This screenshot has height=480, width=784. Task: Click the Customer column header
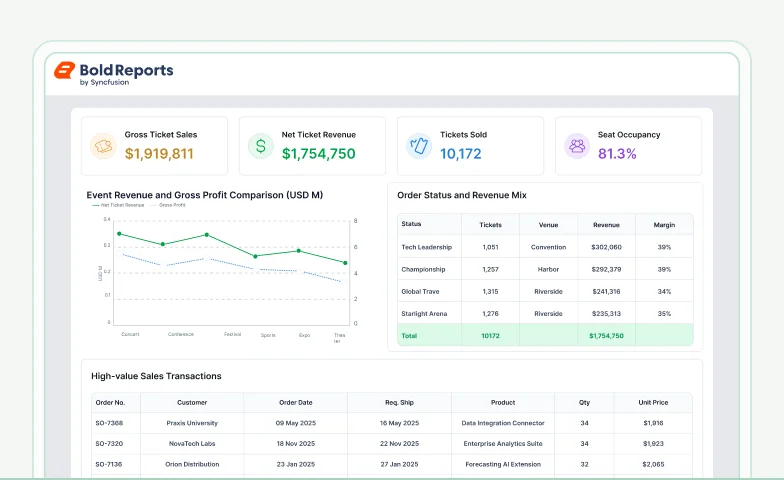tap(192, 402)
